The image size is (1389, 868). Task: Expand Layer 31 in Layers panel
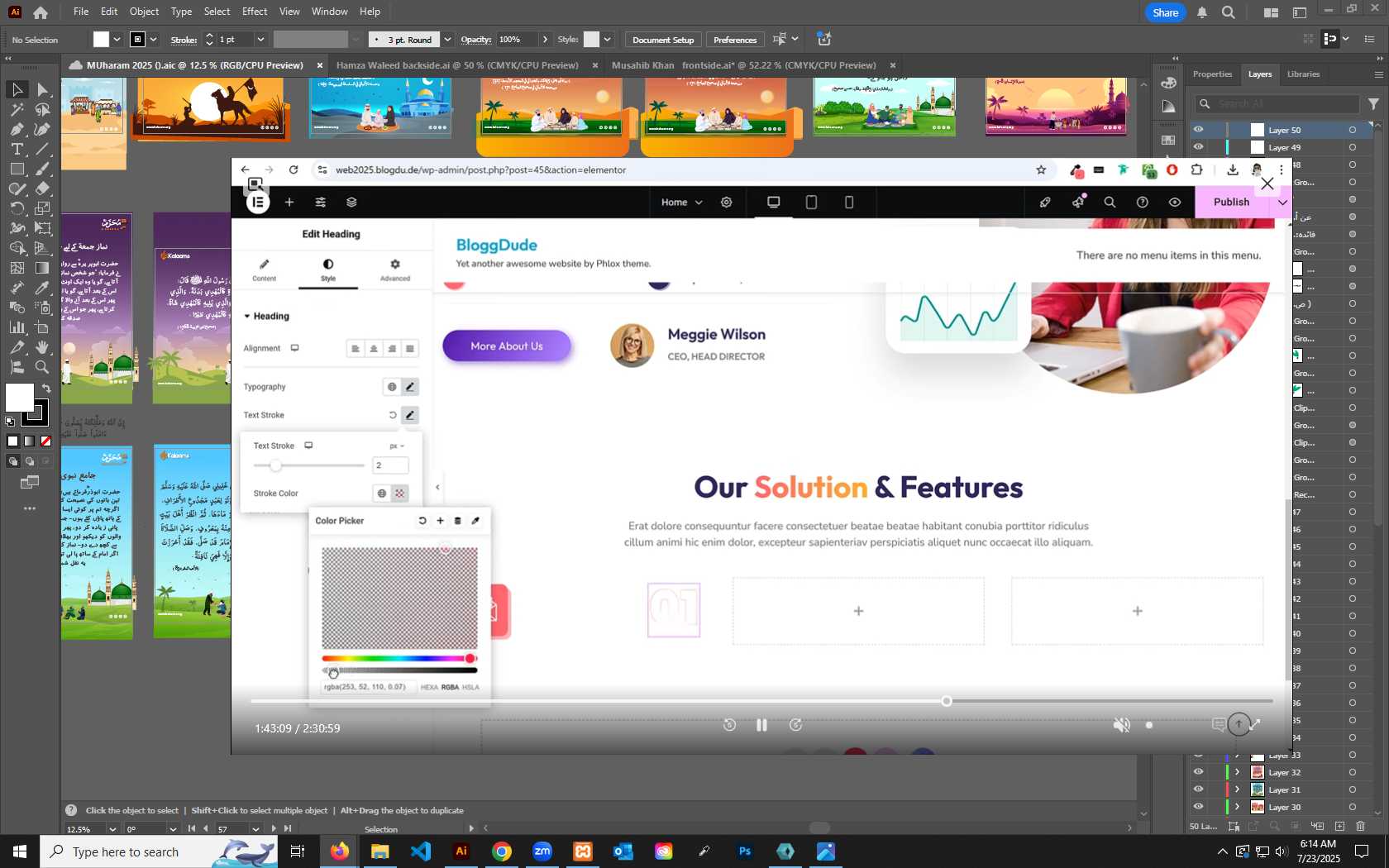point(1237,789)
